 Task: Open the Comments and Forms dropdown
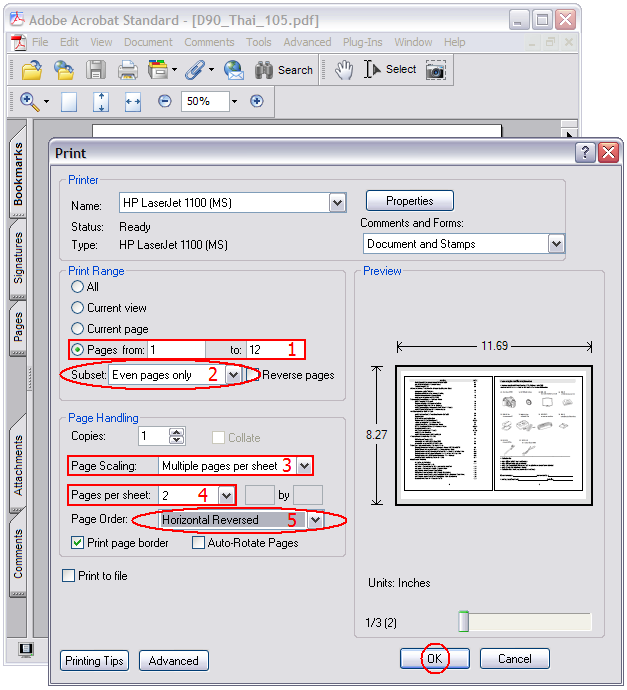pos(557,244)
